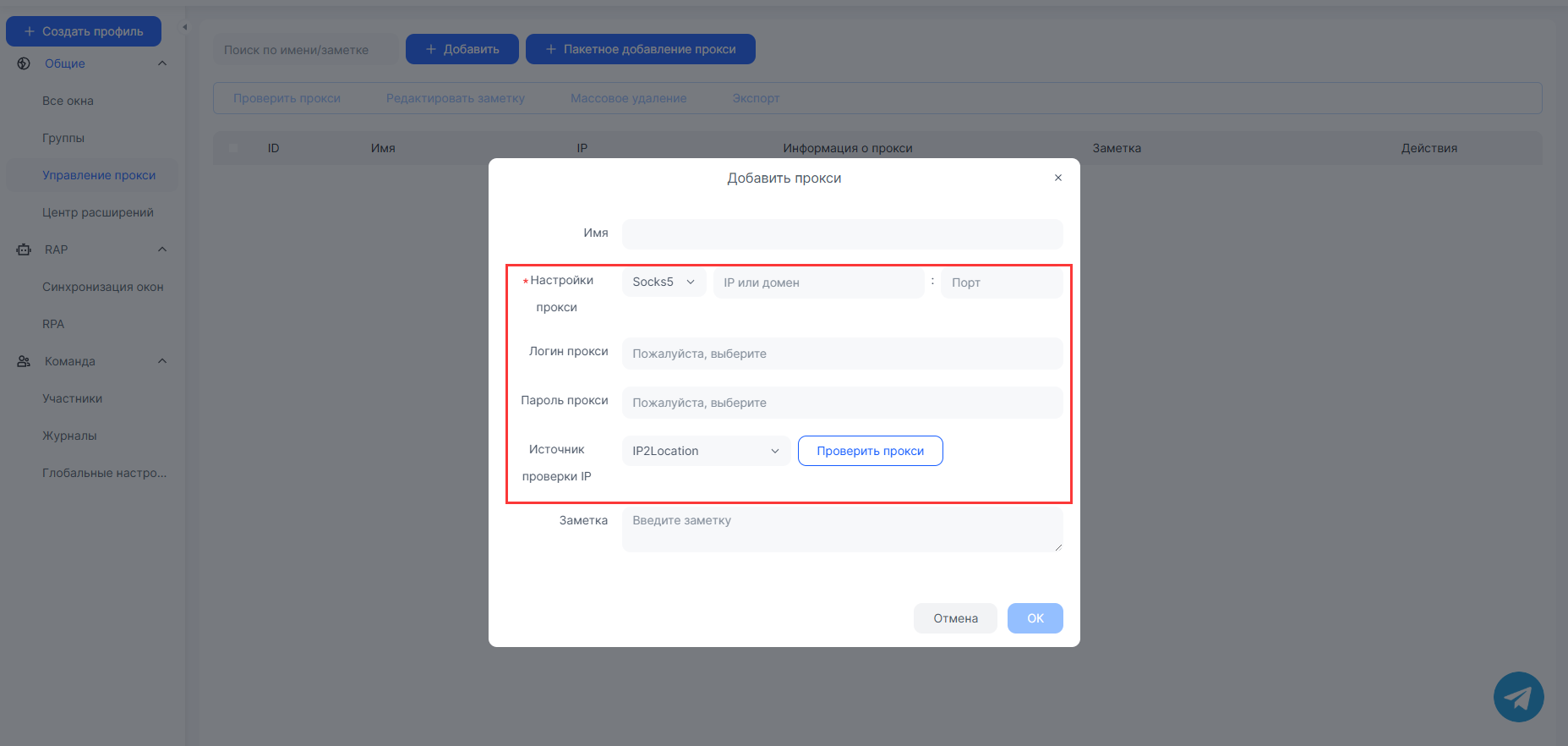Focus the IP или домен field
The width and height of the screenshot is (1568, 746).
pos(818,282)
